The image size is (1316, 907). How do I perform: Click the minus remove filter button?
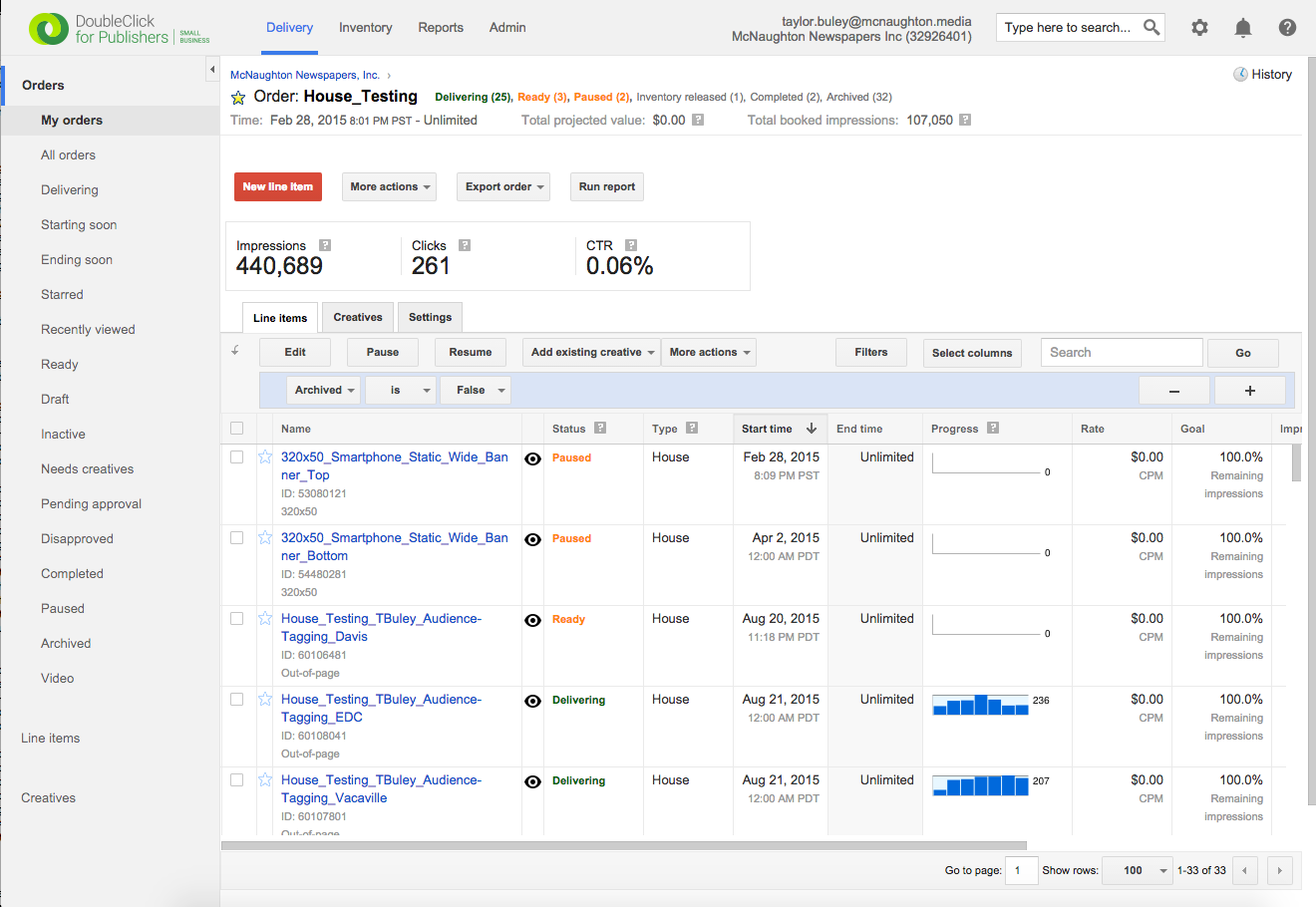(1173, 391)
